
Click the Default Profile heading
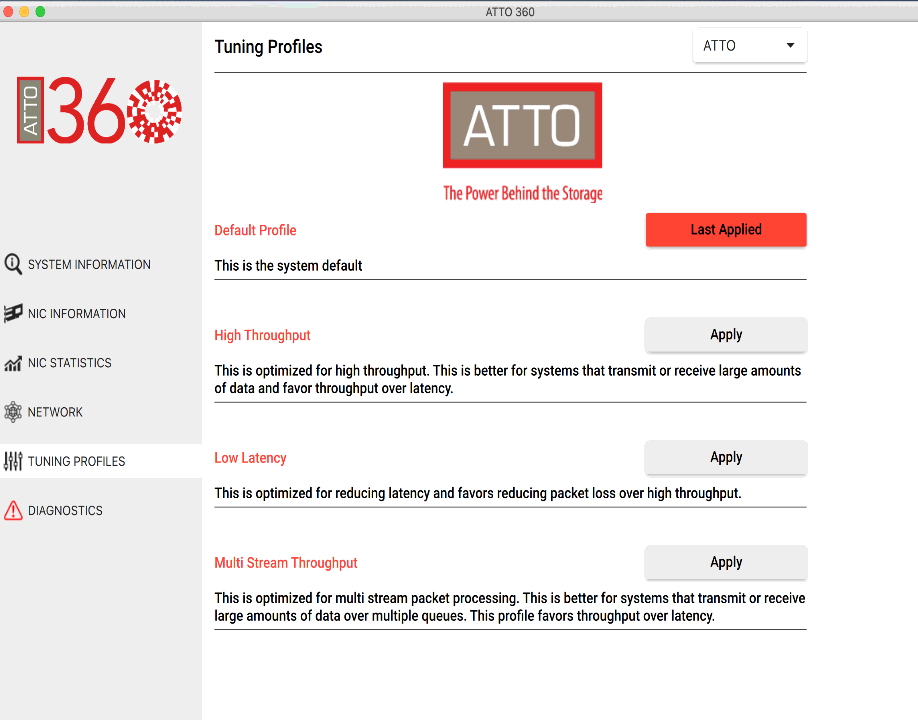coord(255,230)
